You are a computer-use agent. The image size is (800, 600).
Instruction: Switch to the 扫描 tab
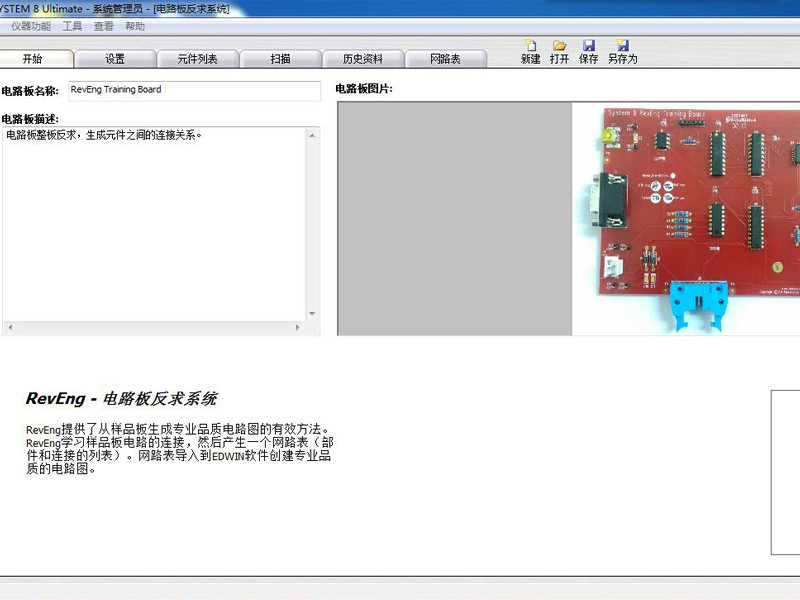pyautogui.click(x=281, y=59)
